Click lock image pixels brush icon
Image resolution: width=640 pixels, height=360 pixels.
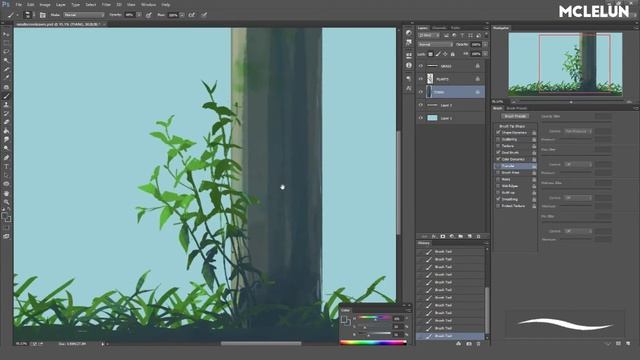tap(438, 54)
